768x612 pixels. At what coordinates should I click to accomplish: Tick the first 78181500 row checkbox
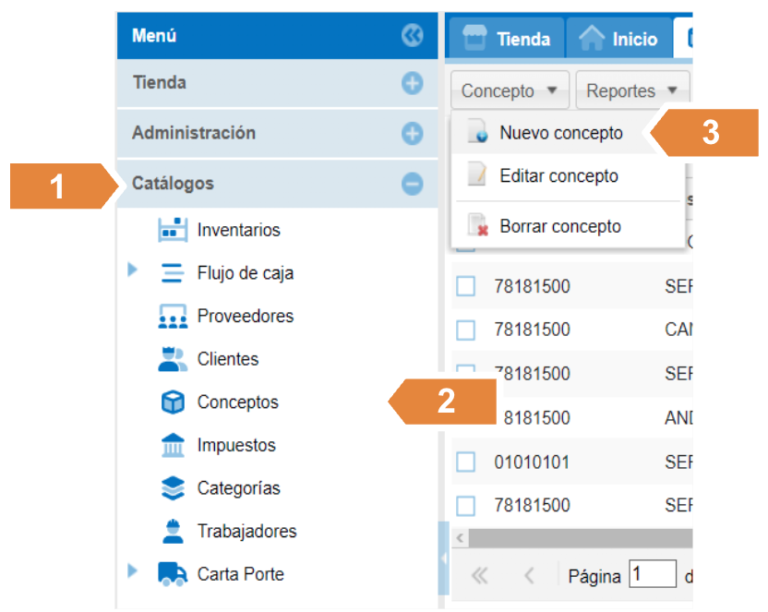[466, 287]
